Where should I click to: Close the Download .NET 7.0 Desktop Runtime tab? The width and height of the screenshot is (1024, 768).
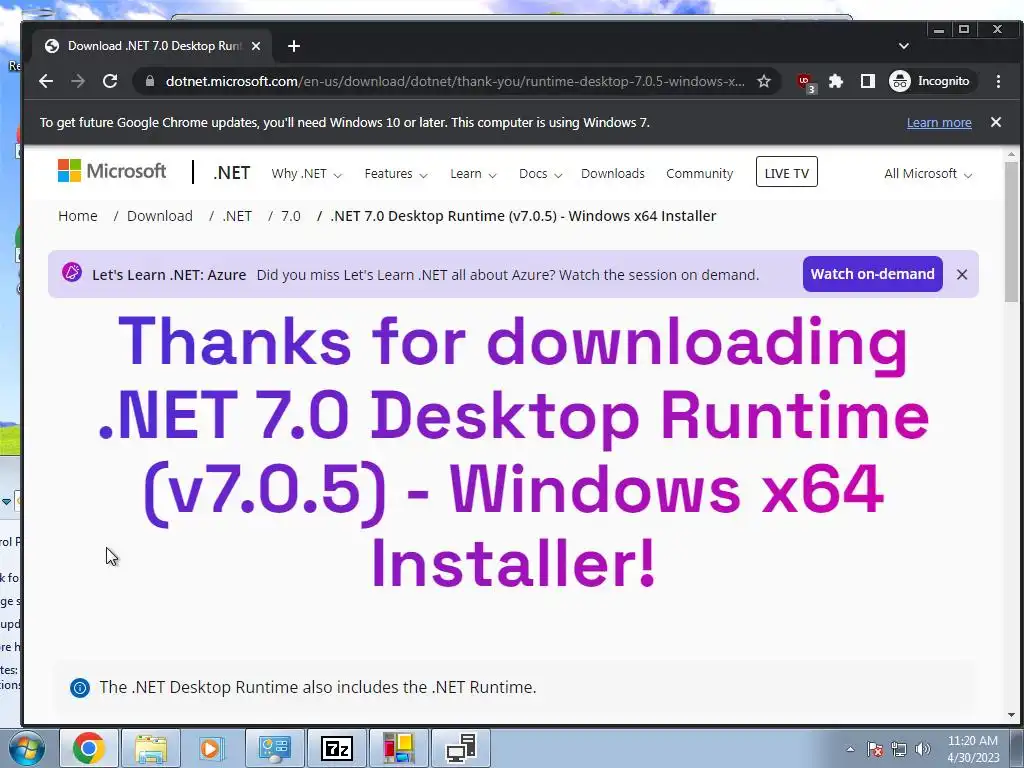pyautogui.click(x=256, y=46)
